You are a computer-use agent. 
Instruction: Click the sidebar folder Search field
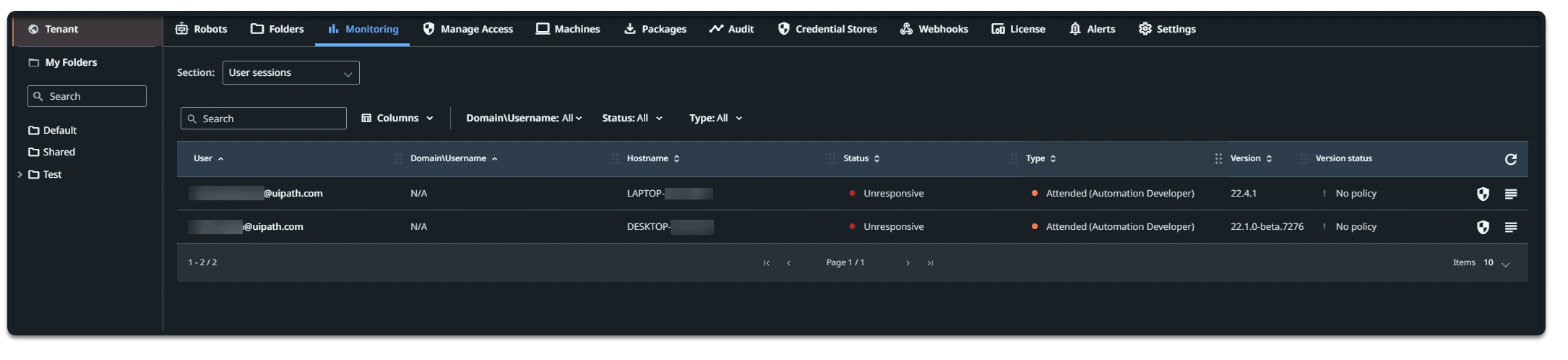coord(87,96)
